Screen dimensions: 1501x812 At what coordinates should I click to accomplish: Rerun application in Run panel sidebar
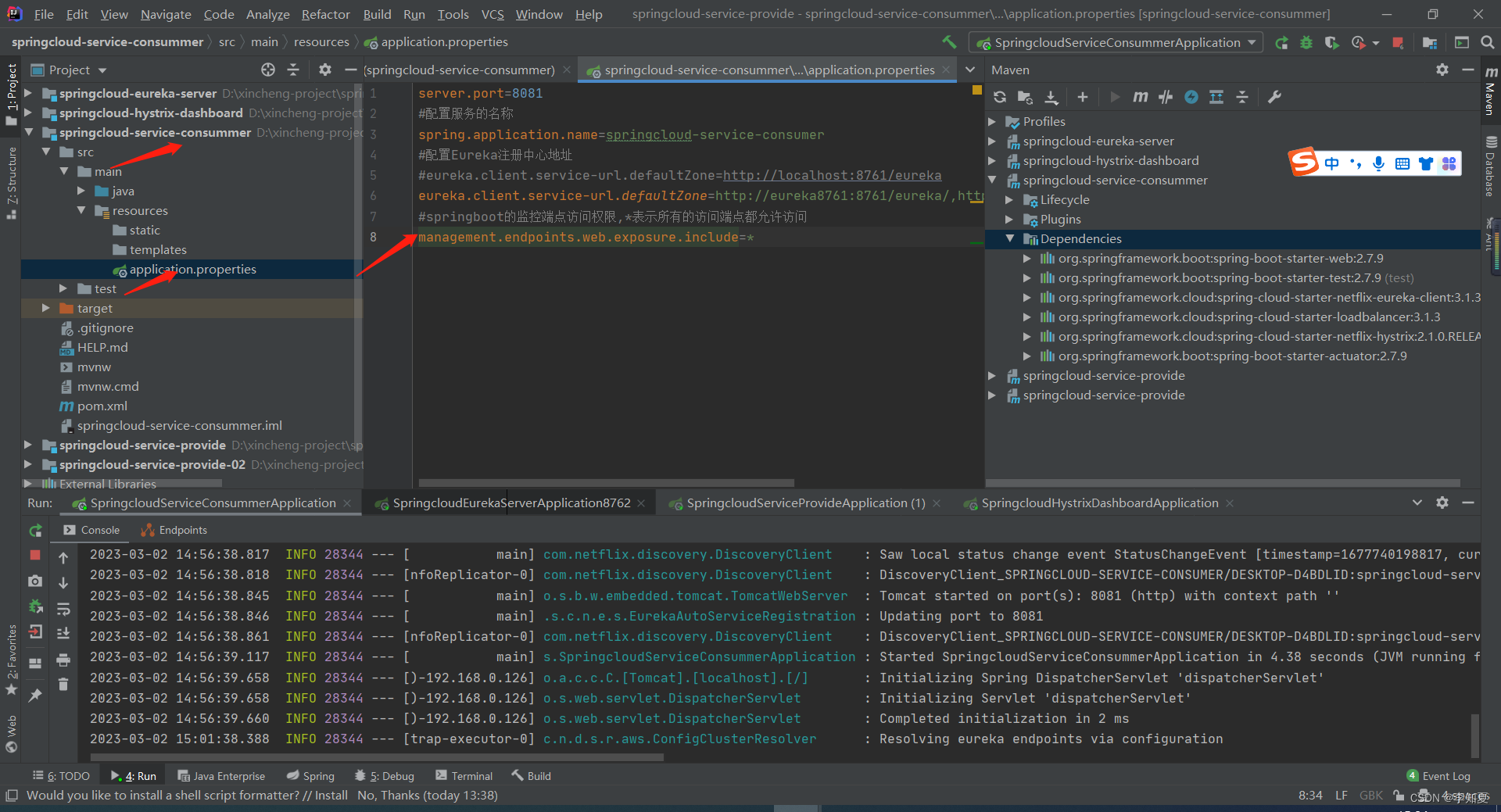pos(35,531)
